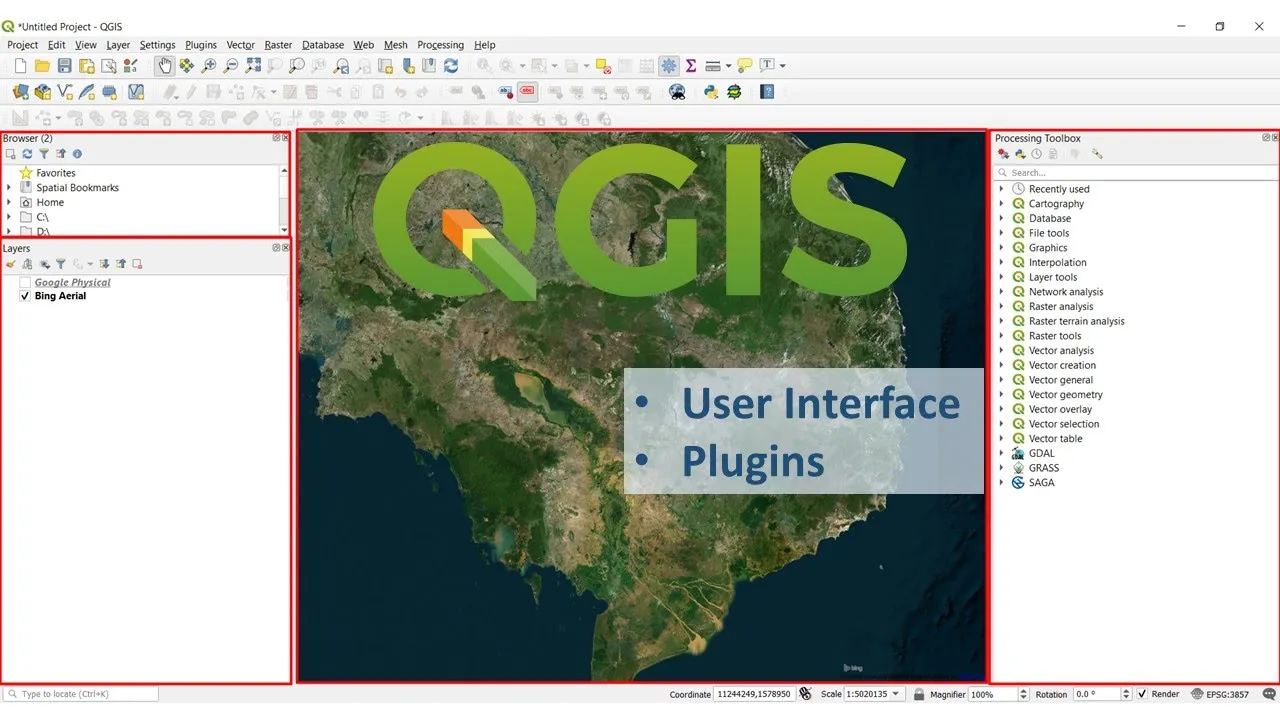
Task: Expand the Spatial Bookmarks browser node
Action: 9,187
